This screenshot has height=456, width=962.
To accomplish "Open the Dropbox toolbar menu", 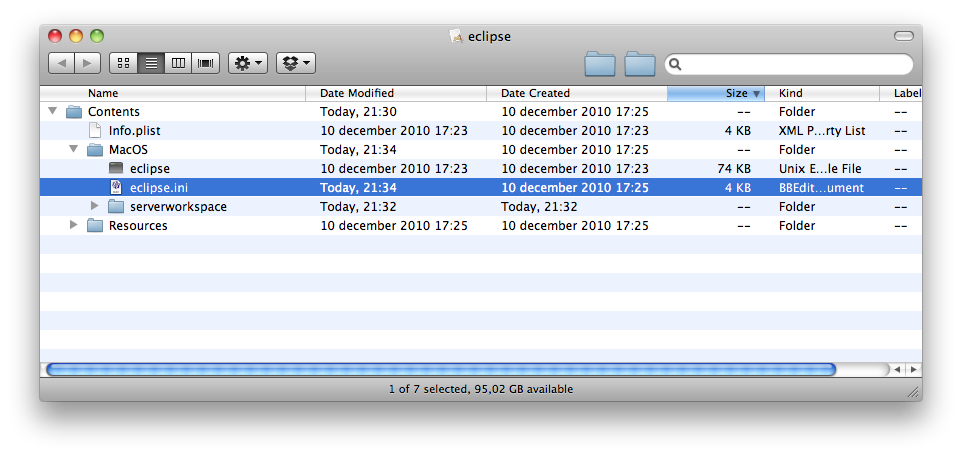I will pos(296,63).
